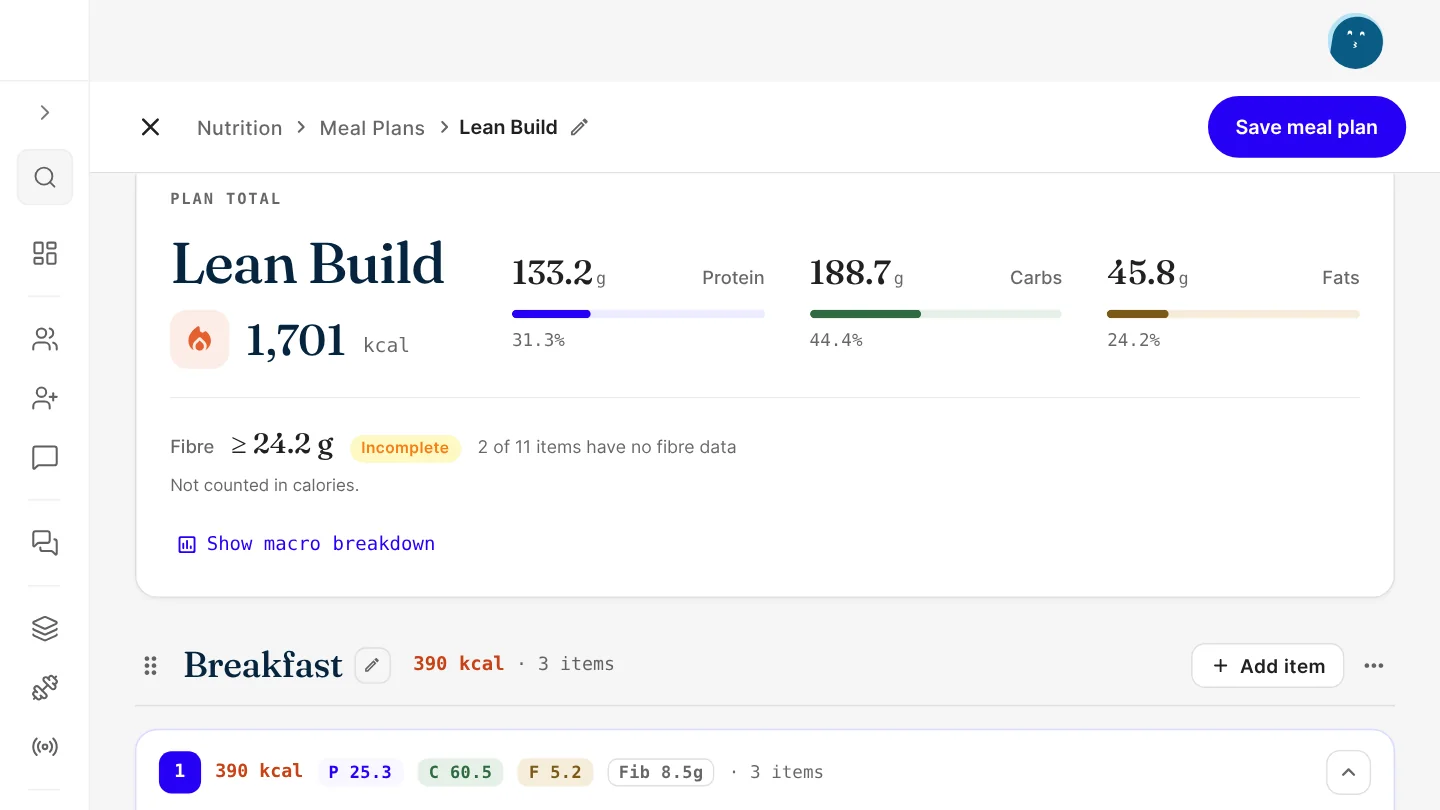Screen dimensions: 1440x810
Task: Click the F 5.2 fats tag
Action: point(555,772)
